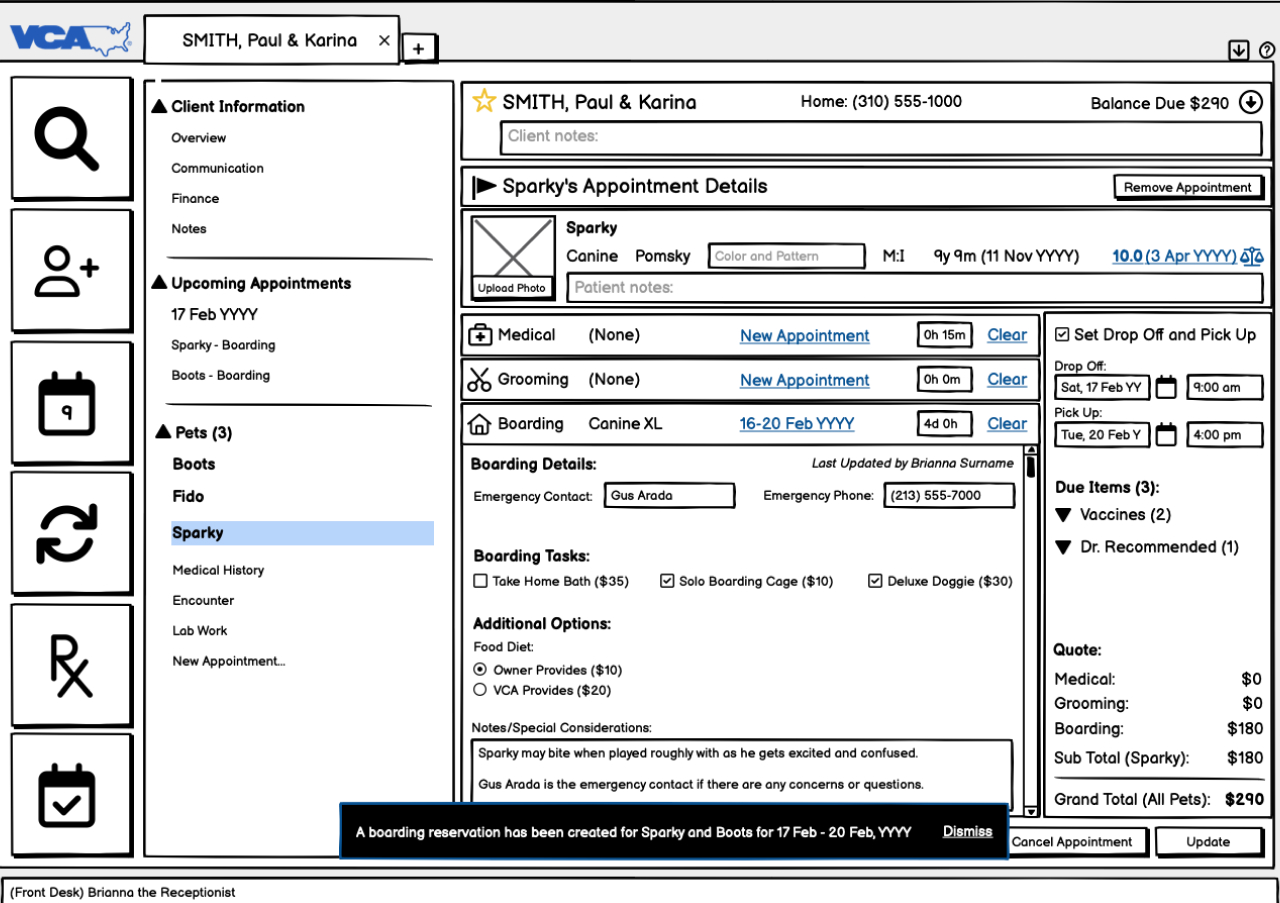Uncheck Set Drop Off and Pick Up
Image resolution: width=1280 pixels, height=903 pixels.
point(1062,334)
